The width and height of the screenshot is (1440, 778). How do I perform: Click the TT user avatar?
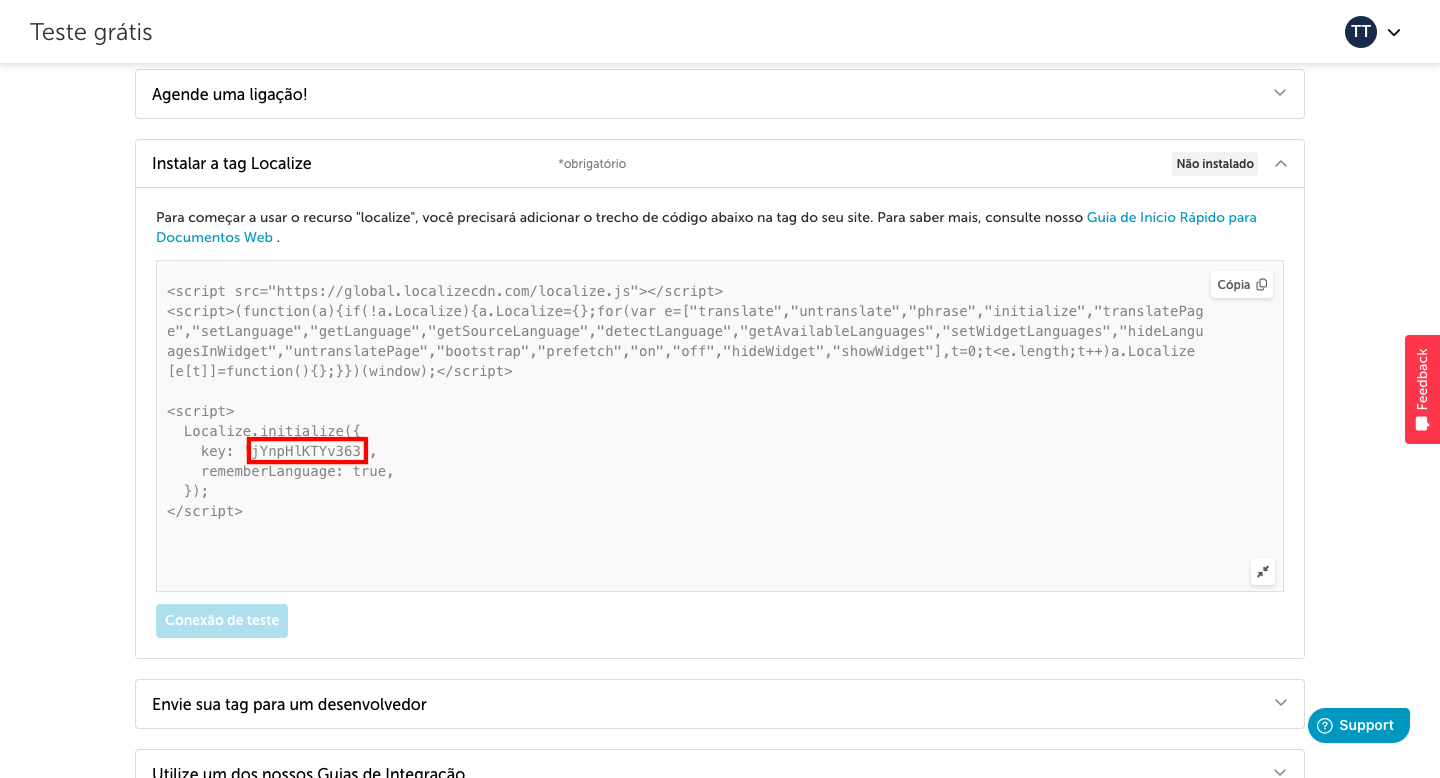tap(1360, 32)
